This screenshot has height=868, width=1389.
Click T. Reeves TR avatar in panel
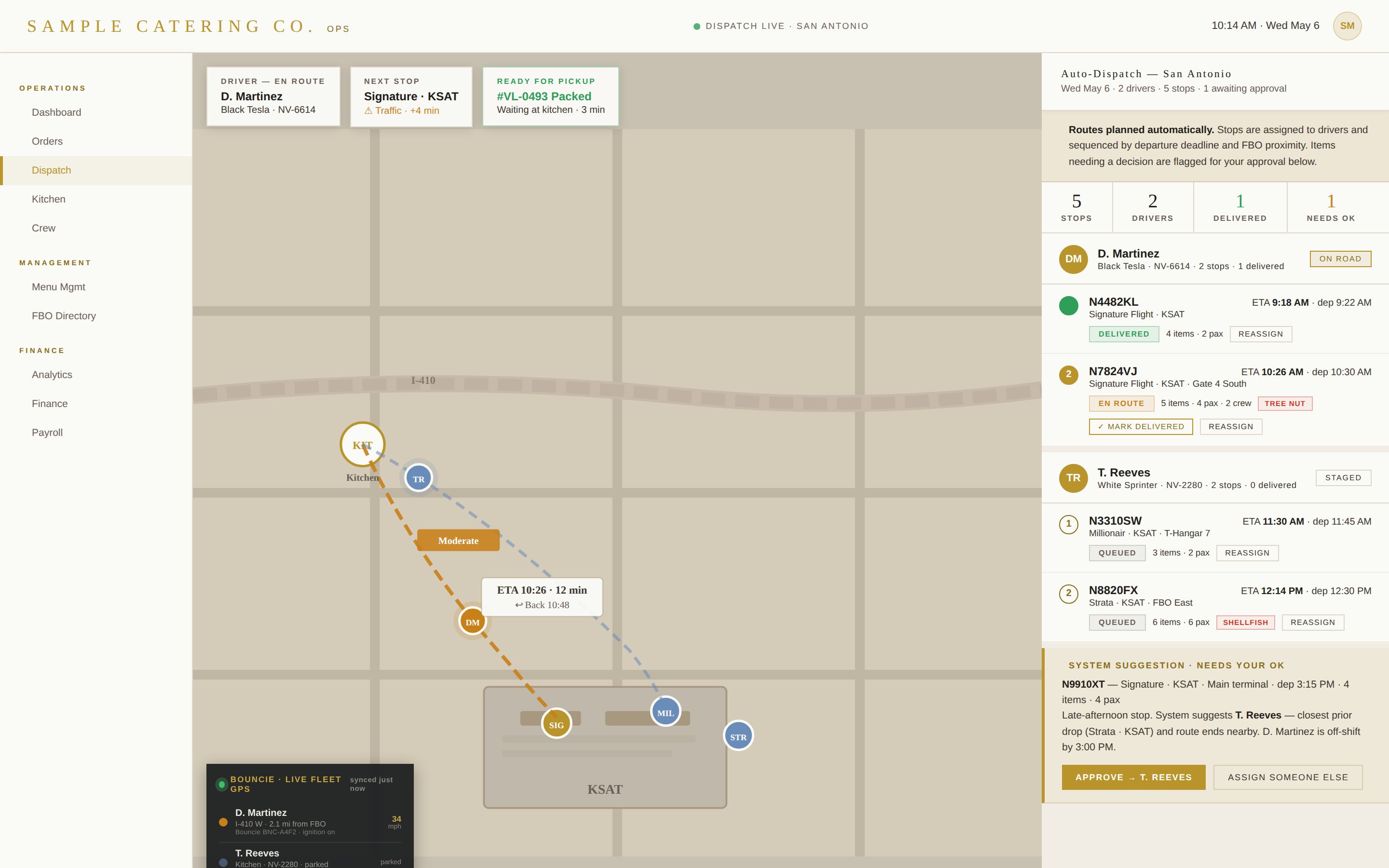coord(1073,477)
